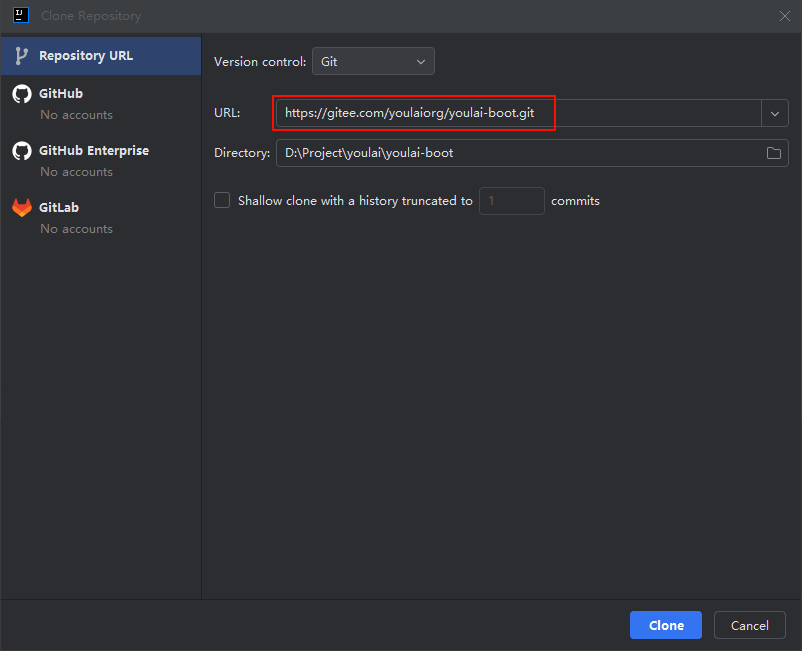Expand the URL history dropdown arrow

click(775, 114)
